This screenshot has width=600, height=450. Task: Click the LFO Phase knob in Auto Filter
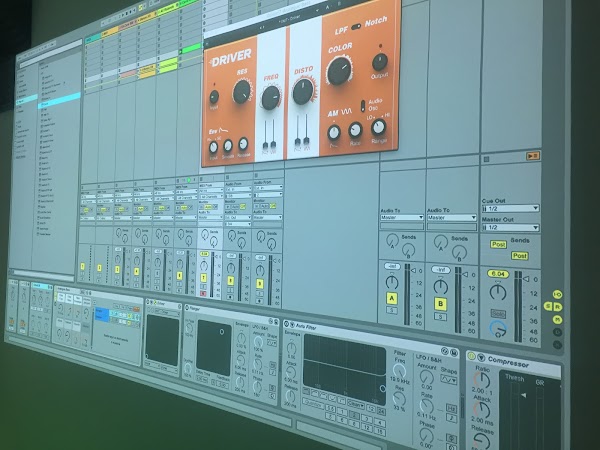(426, 436)
